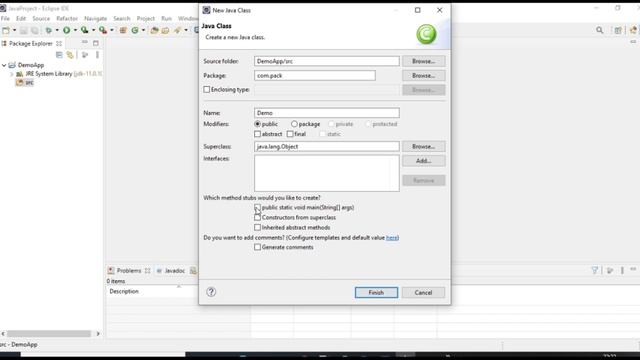Viewport: 640px width, 360px height.
Task: Check public static void main stub
Action: (x=258, y=207)
